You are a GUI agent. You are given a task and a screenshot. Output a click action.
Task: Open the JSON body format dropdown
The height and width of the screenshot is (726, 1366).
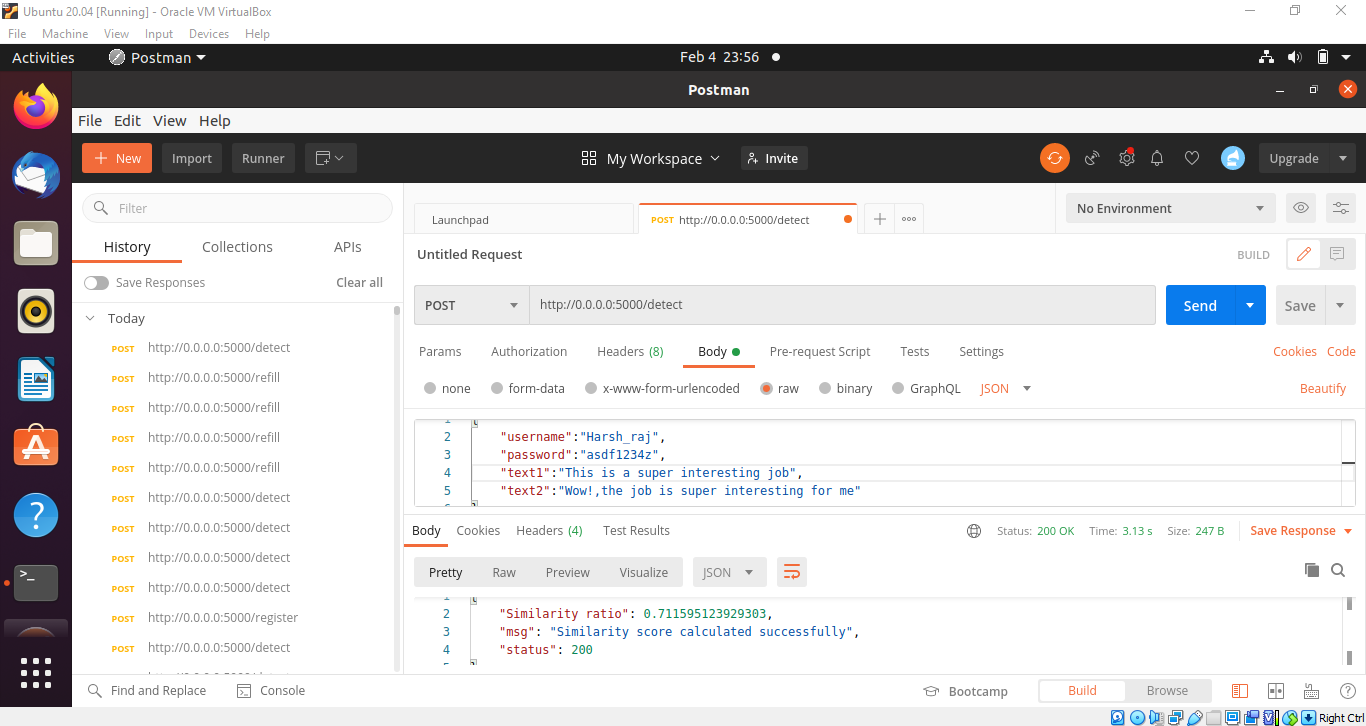pyautogui.click(x=1003, y=388)
